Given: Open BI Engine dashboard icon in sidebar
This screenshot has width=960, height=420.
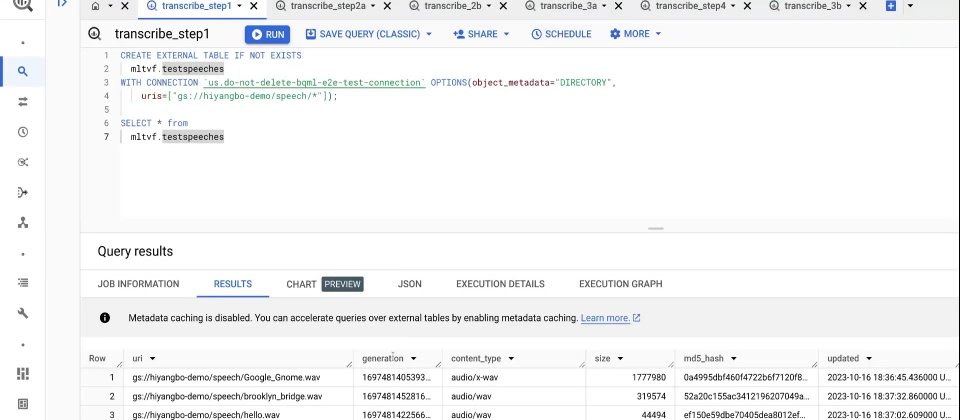Looking at the screenshot, I should (x=23, y=373).
